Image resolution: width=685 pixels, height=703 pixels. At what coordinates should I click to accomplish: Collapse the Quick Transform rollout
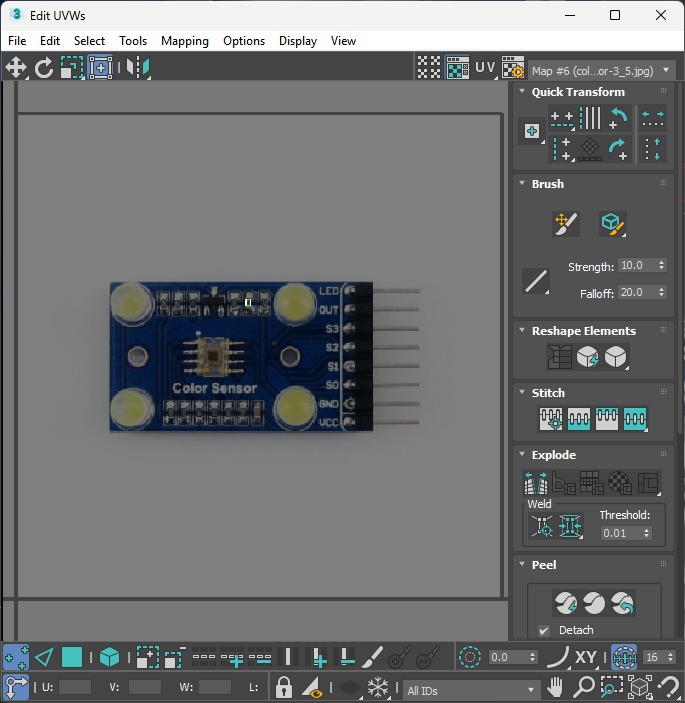click(522, 91)
